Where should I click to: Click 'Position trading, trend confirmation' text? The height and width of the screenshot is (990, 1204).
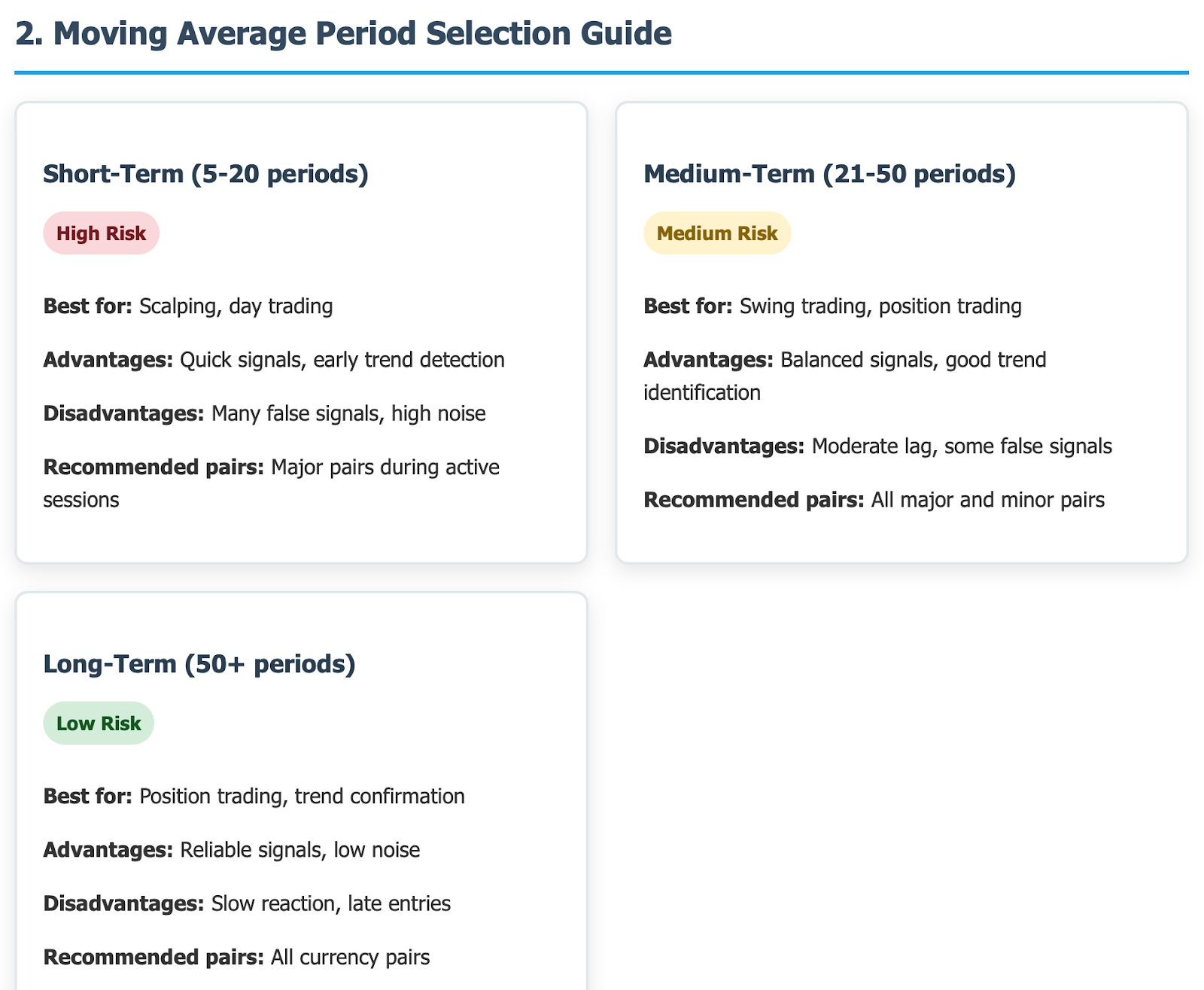303,797
